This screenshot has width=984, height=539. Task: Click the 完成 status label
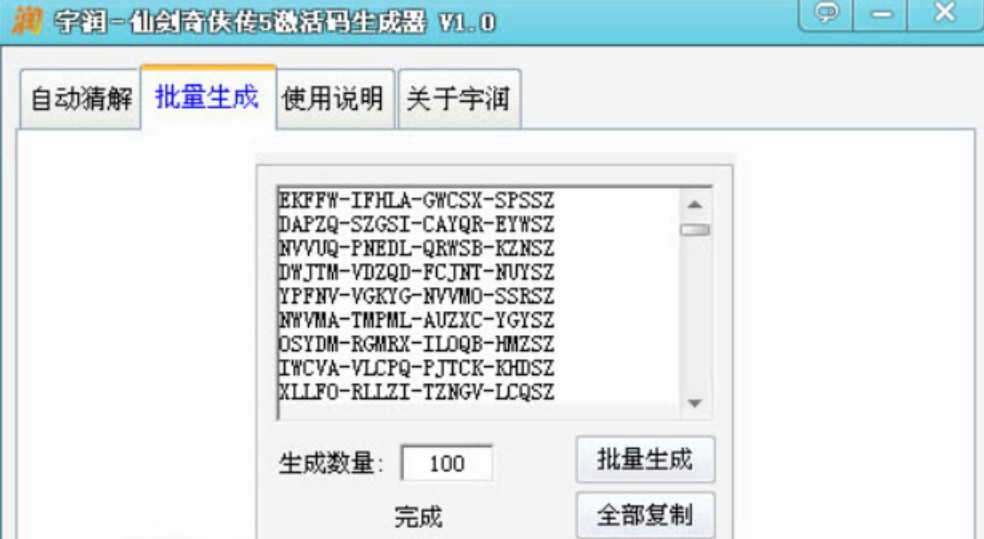tap(418, 517)
